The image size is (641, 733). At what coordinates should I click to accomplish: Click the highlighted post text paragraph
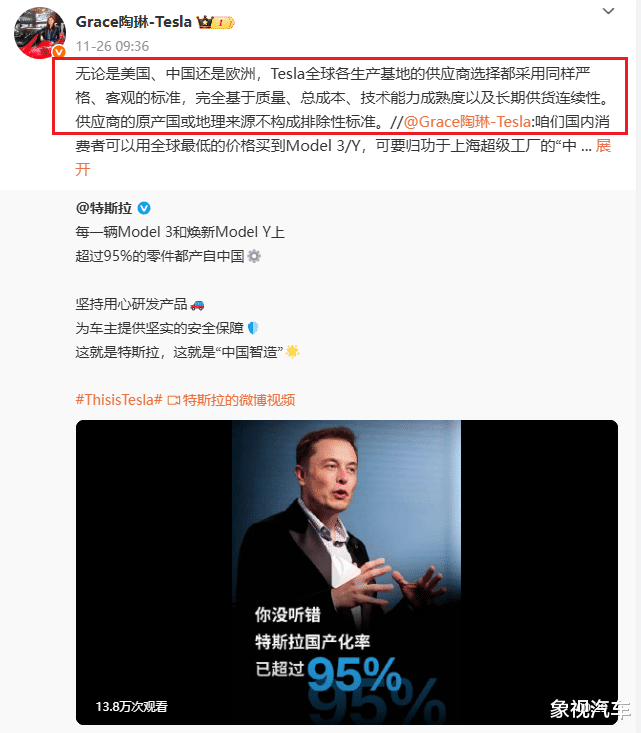click(x=340, y=96)
